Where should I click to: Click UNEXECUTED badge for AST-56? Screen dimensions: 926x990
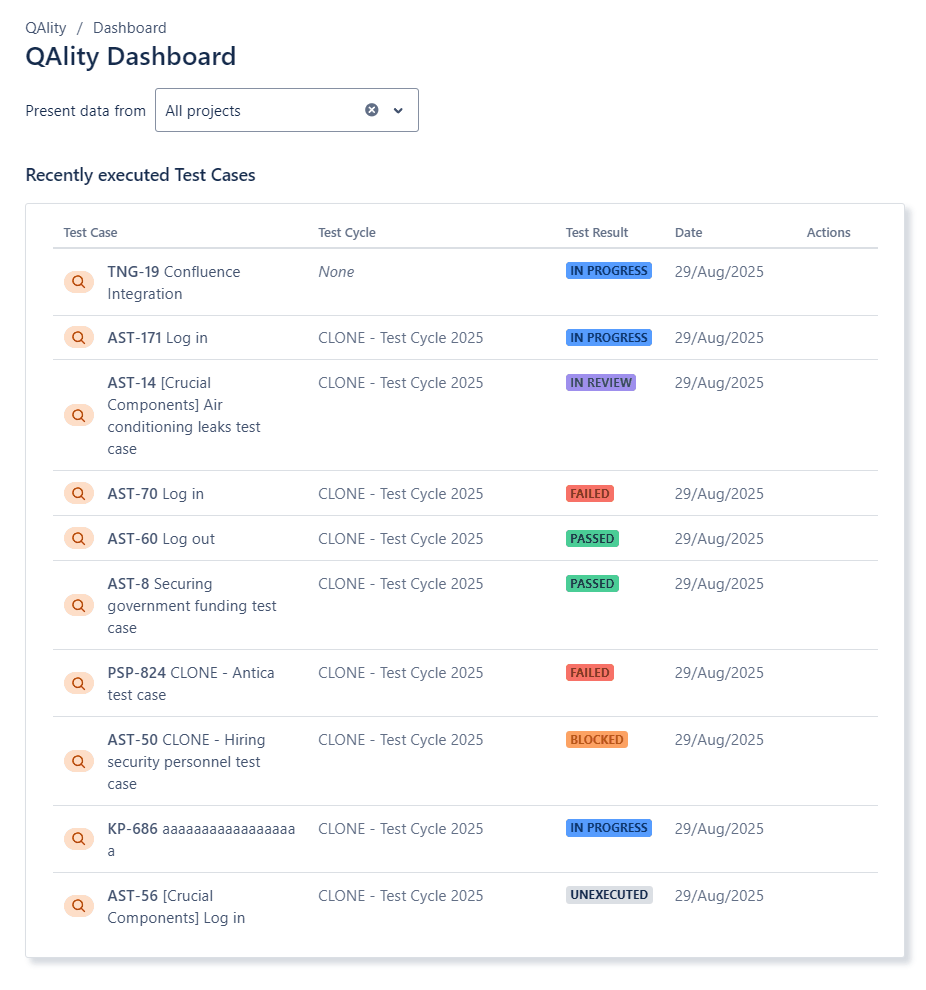pos(609,894)
